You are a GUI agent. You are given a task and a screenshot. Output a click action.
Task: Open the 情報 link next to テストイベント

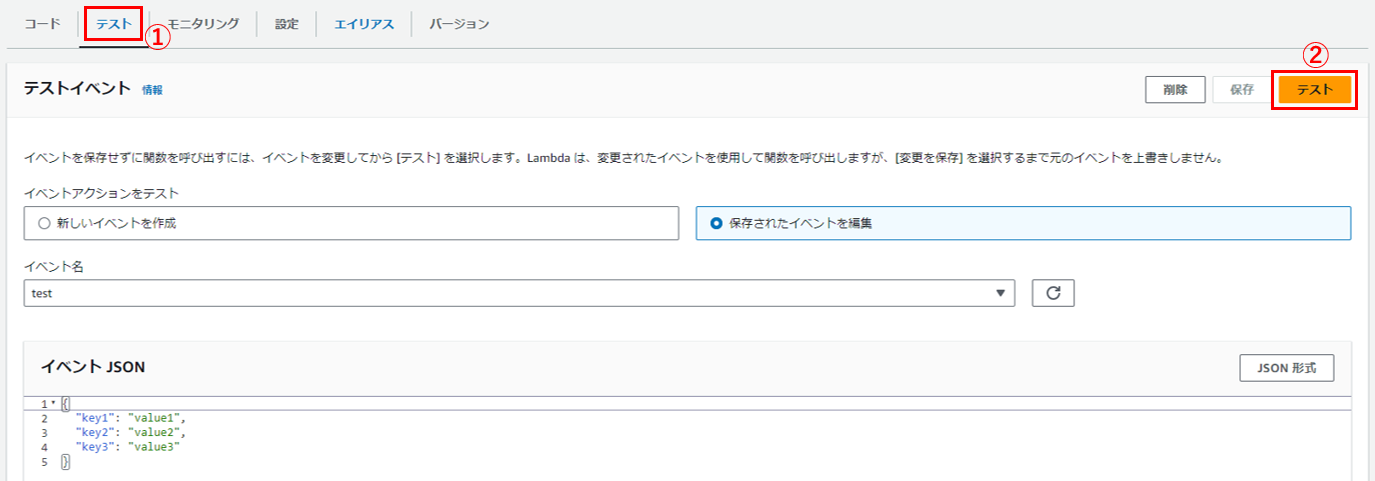[152, 90]
